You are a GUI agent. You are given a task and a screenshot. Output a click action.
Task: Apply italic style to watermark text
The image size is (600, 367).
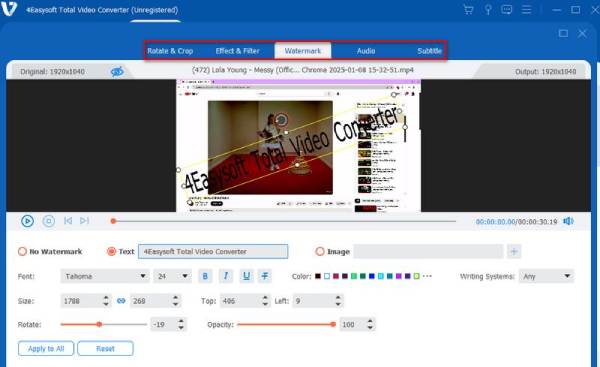click(x=226, y=276)
